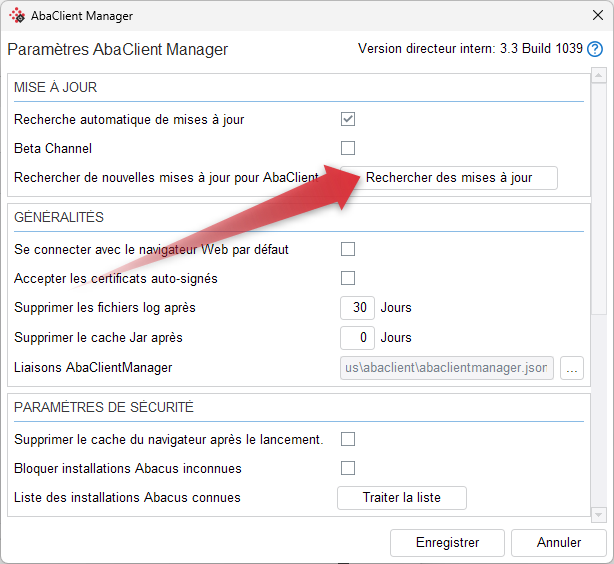Image resolution: width=614 pixels, height=564 pixels.
Task: Select the PARAMÈTRES DE SÉCURITÉ heading
Action: (104, 407)
